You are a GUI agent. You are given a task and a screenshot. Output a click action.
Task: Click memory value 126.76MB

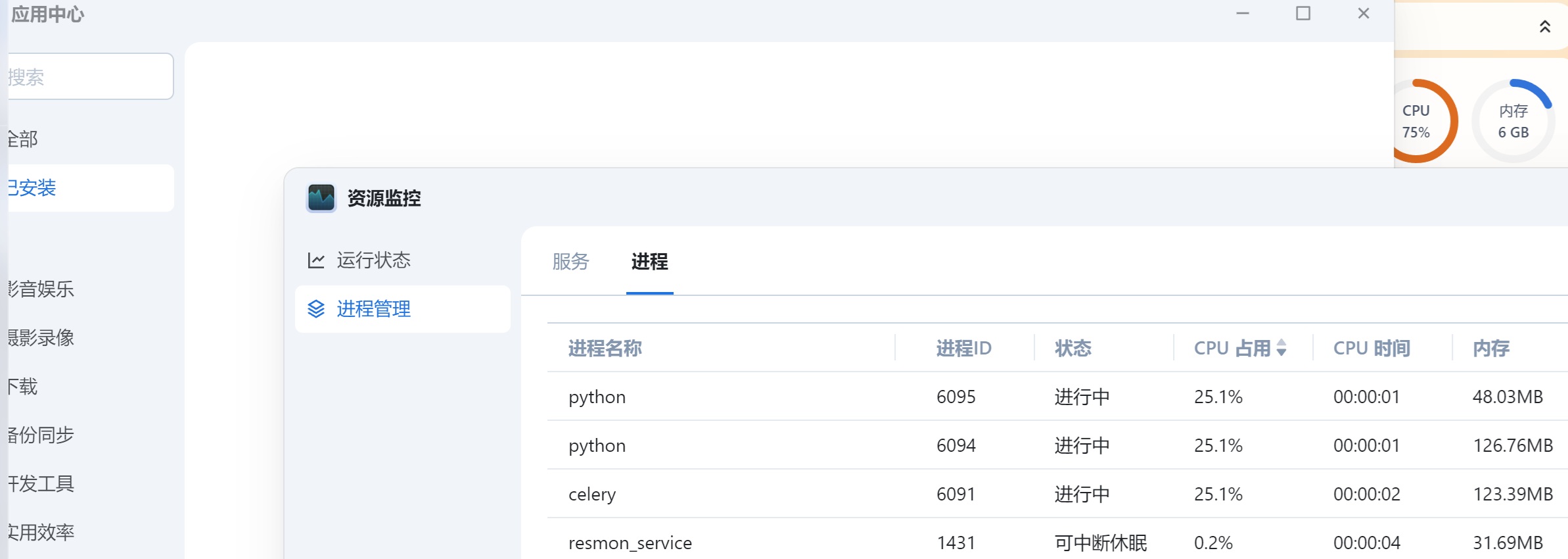[1513, 445]
